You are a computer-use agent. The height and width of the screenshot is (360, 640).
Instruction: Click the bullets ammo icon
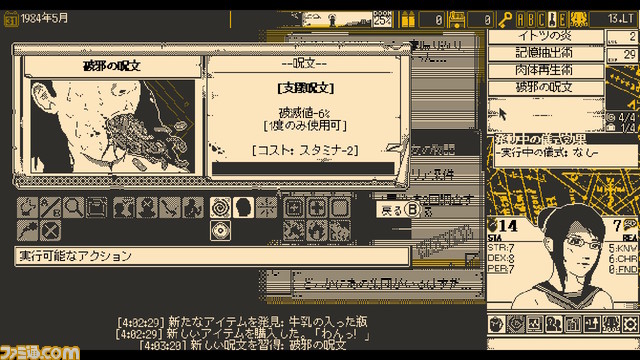[408, 19]
